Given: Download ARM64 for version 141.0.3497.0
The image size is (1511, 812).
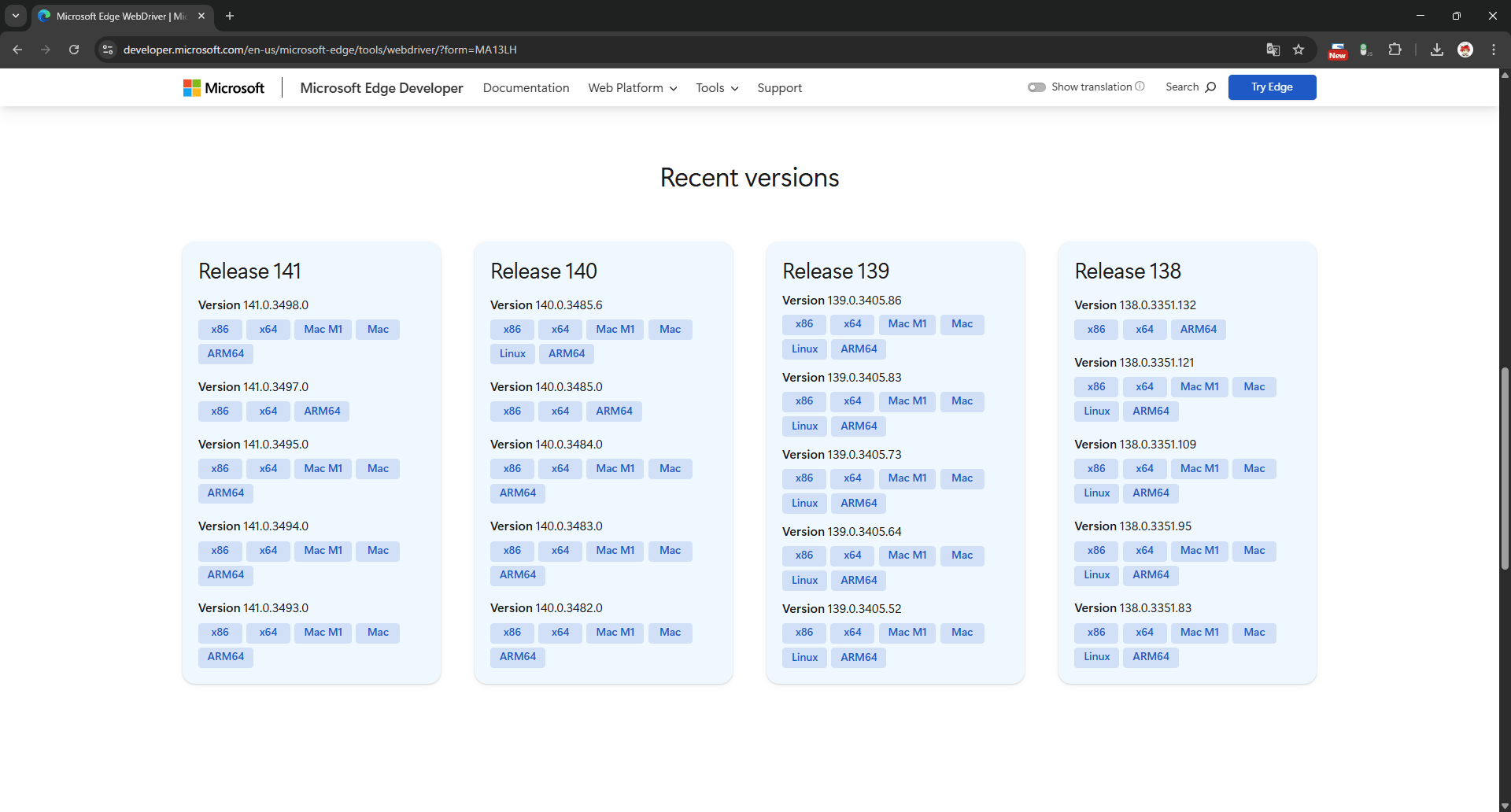Looking at the screenshot, I should pos(322,412).
